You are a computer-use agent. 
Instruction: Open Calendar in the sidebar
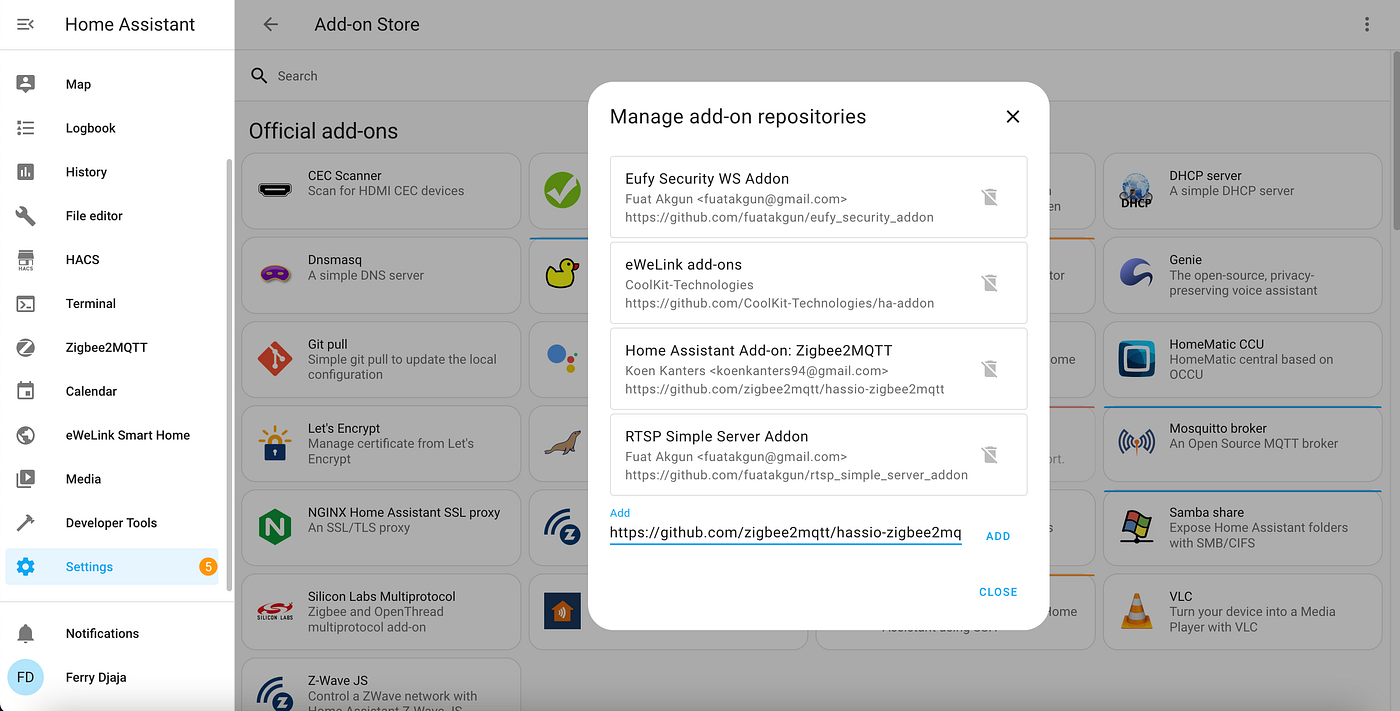coord(112,392)
